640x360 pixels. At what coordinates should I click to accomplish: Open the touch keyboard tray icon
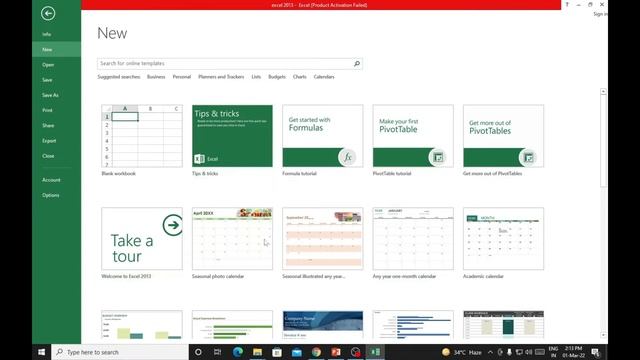click(540, 352)
